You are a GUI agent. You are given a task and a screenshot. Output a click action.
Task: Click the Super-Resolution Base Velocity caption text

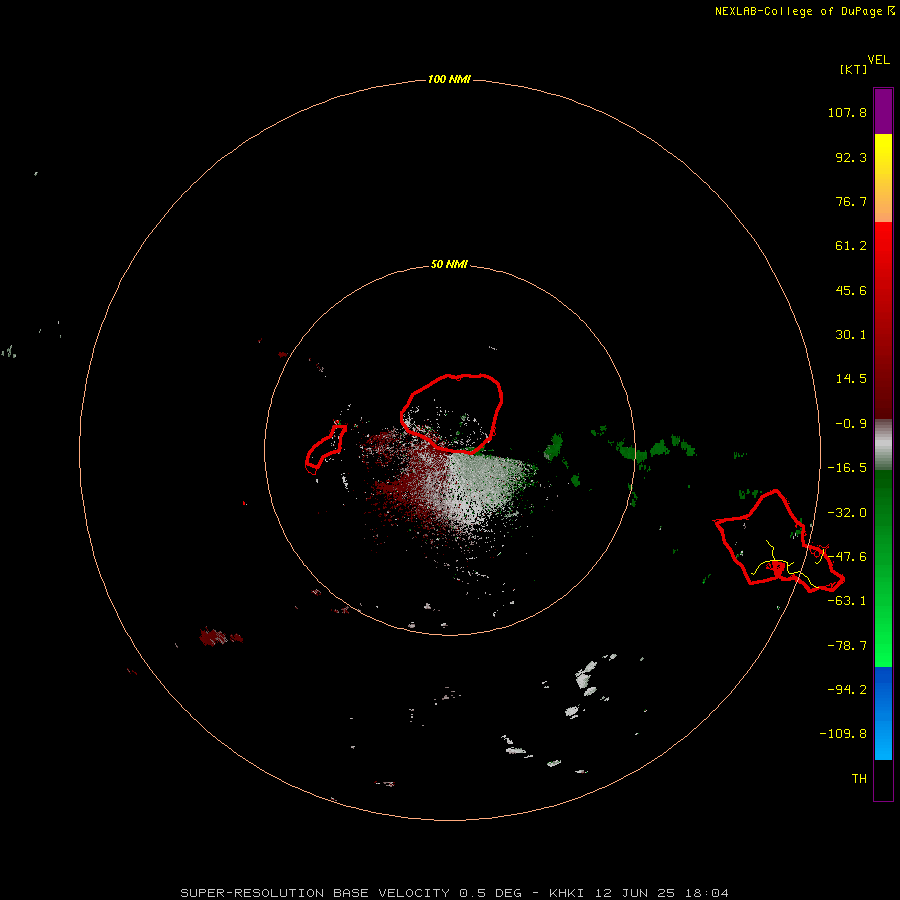pos(454,893)
